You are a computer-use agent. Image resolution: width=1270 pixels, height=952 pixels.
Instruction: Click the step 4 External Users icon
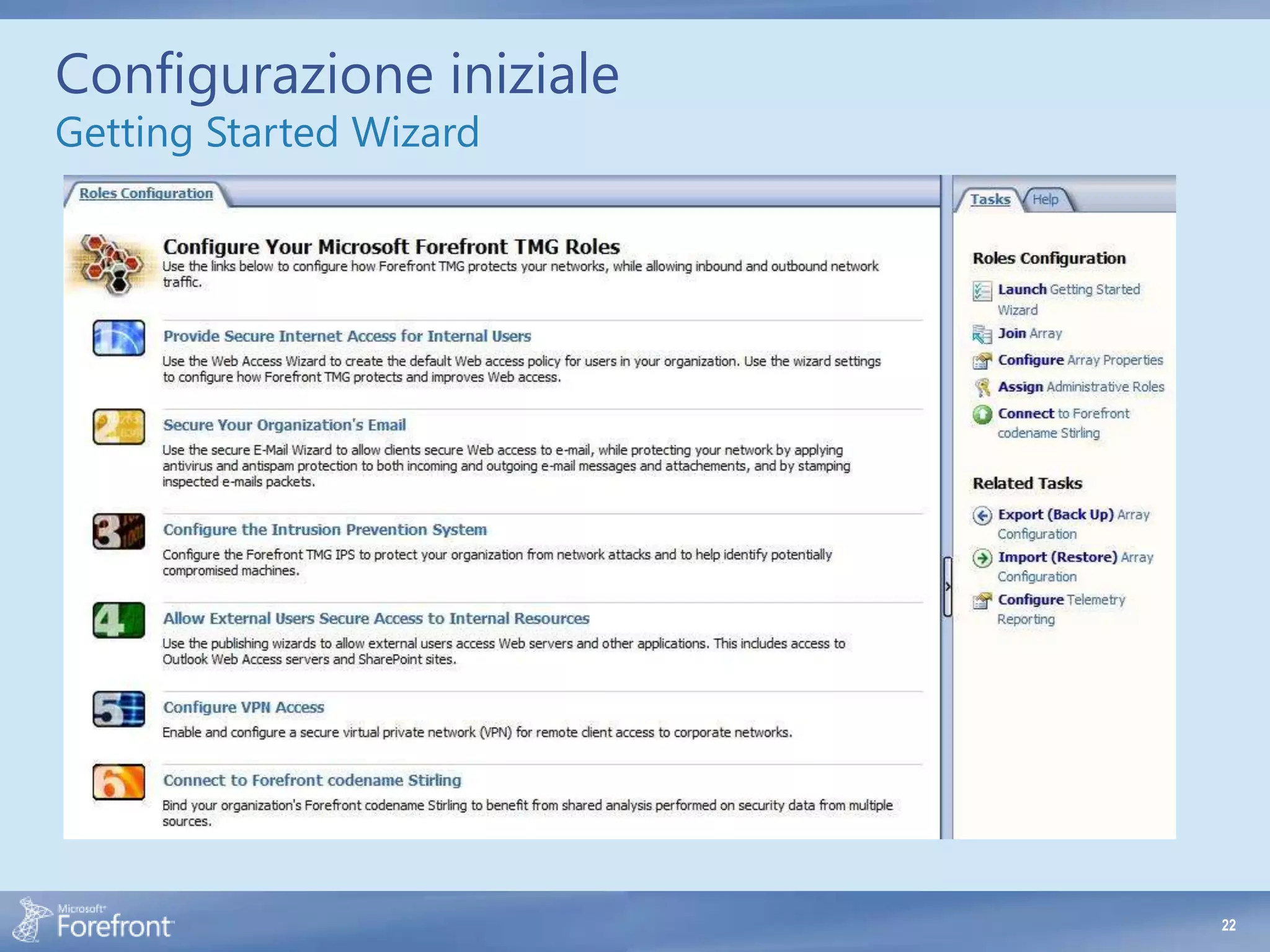[118, 620]
